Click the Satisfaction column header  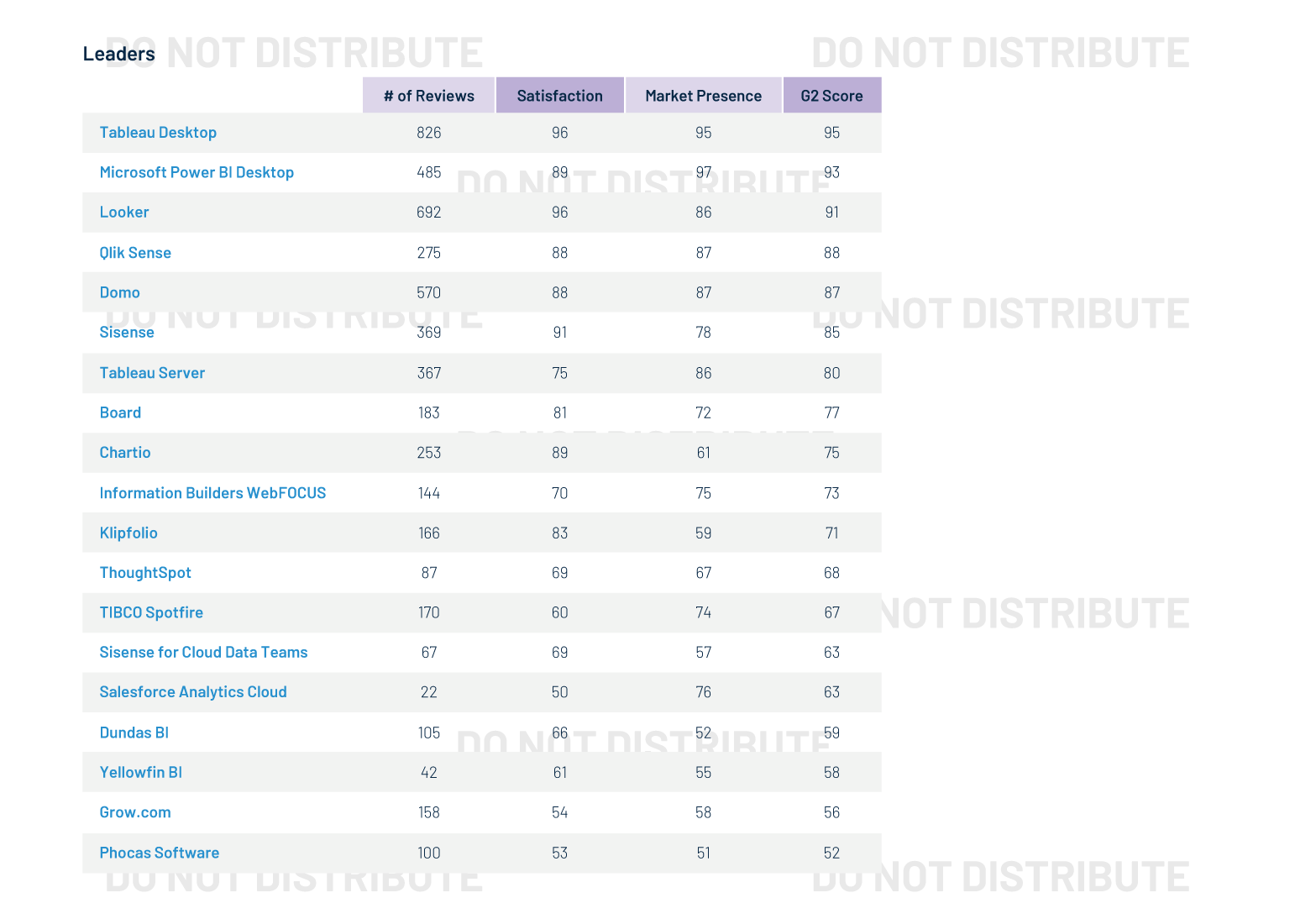[559, 95]
